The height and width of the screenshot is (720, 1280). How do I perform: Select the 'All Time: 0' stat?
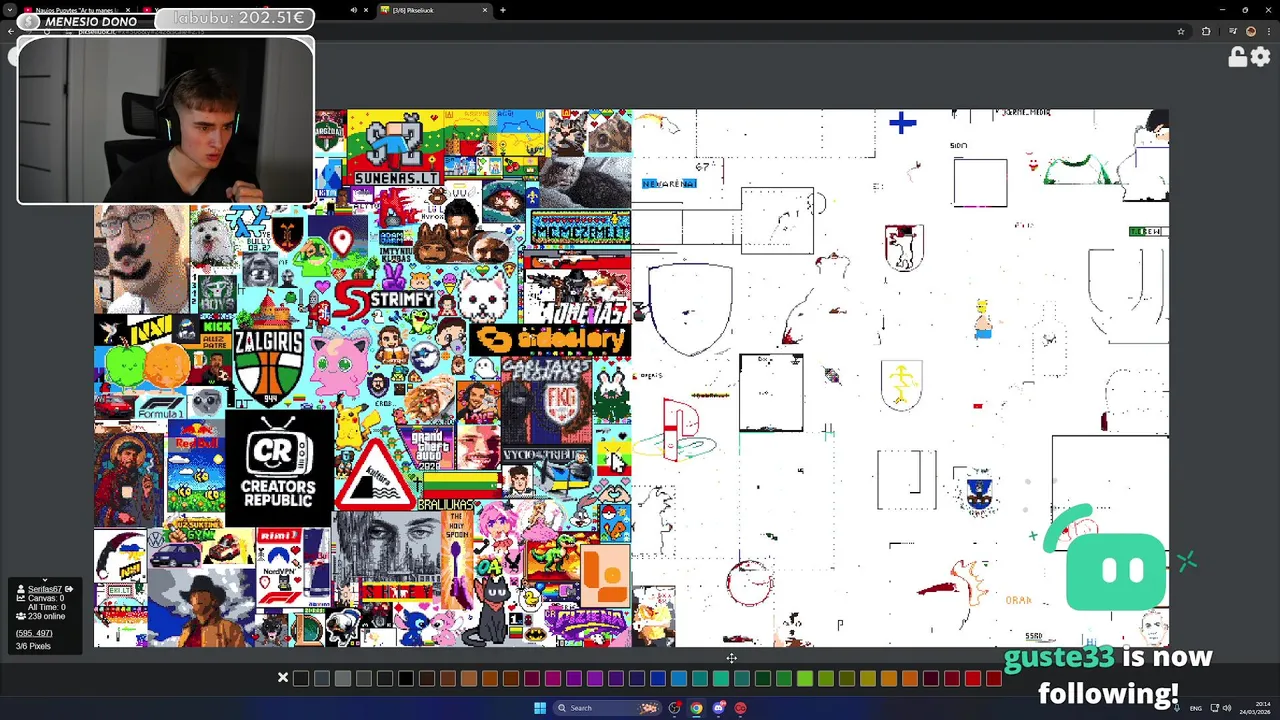[47, 607]
